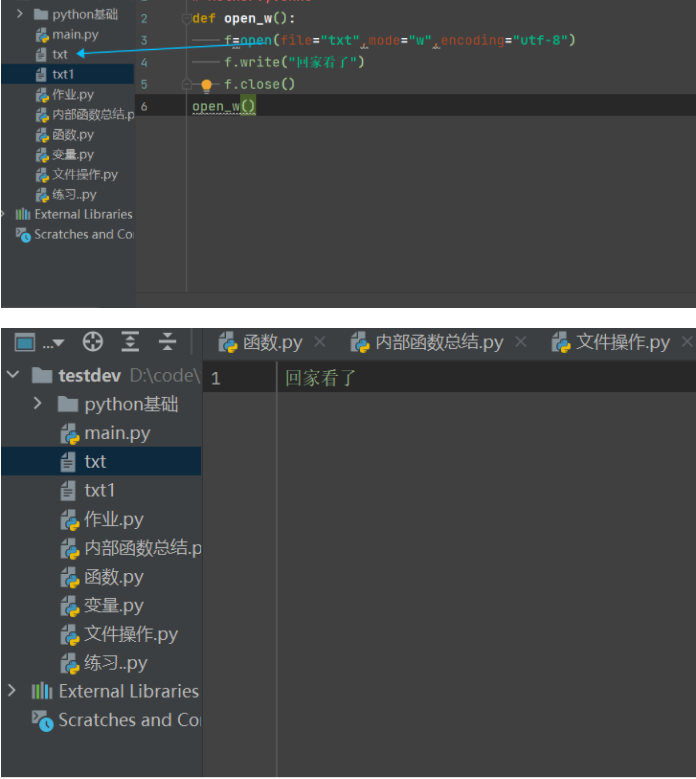Collapse the testdev project root
The width and height of the screenshot is (696, 779).
click(x=13, y=375)
